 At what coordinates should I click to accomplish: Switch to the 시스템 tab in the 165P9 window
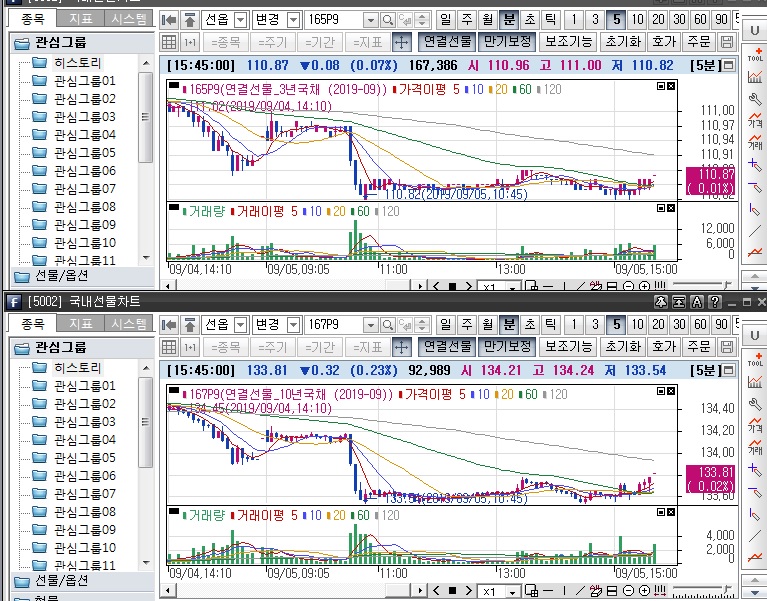pyautogui.click(x=129, y=20)
